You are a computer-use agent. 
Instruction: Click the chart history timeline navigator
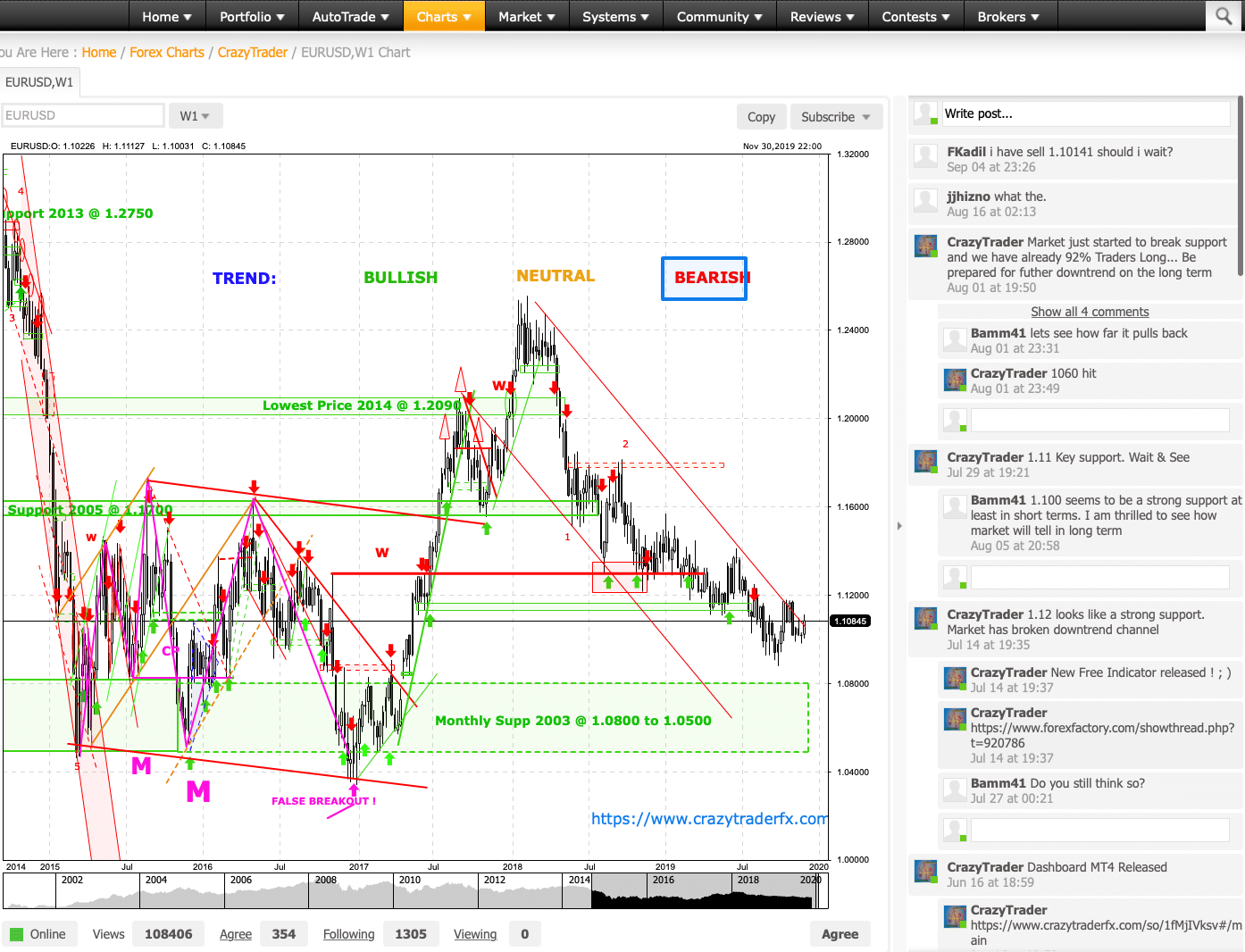(416, 890)
